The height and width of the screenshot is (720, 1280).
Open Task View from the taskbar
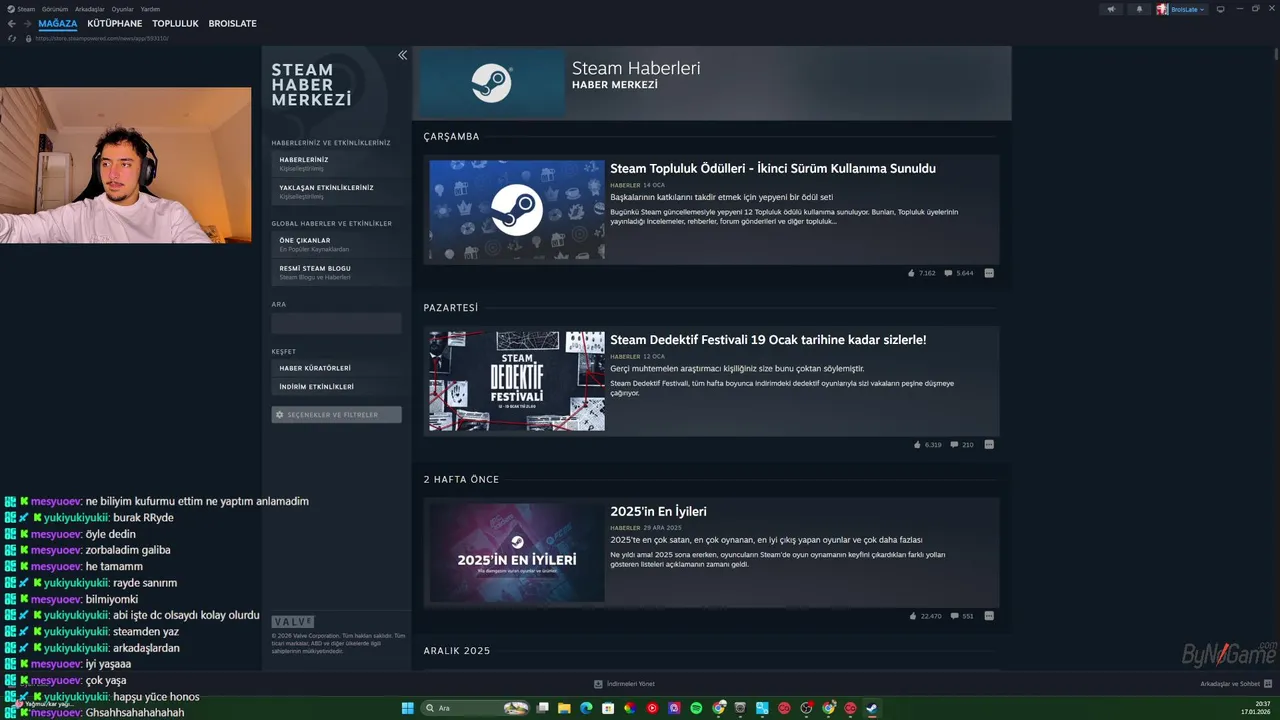coord(542,708)
